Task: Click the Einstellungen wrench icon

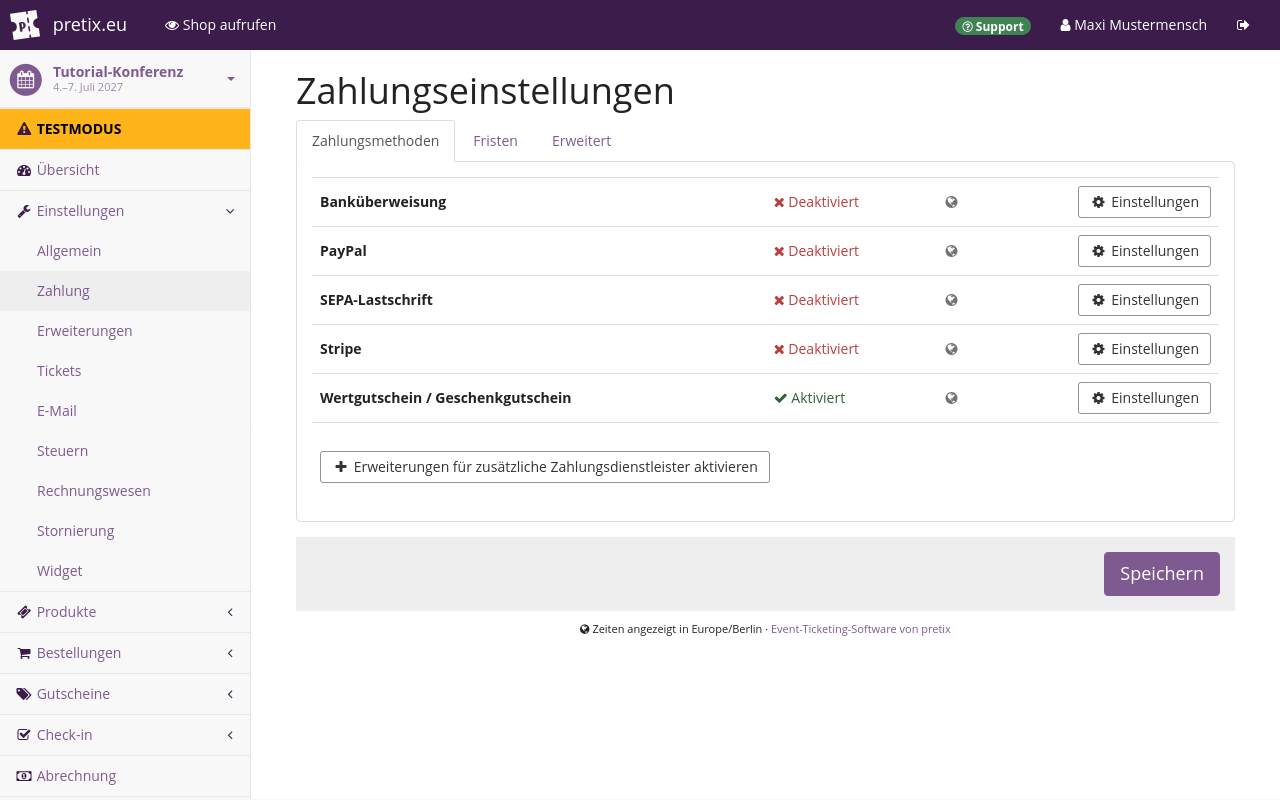Action: [24, 211]
